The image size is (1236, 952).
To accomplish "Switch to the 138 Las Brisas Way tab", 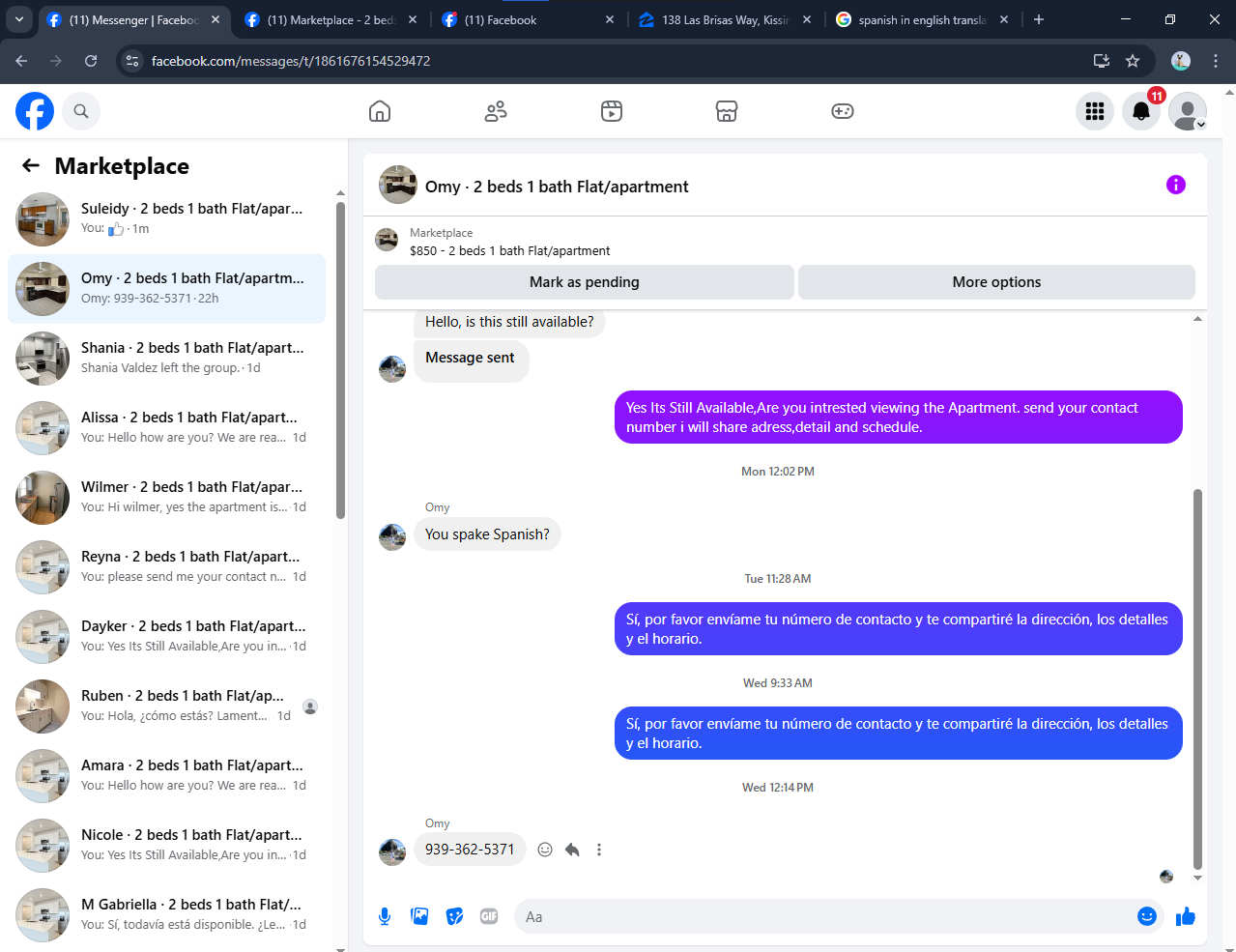I will tap(725, 19).
